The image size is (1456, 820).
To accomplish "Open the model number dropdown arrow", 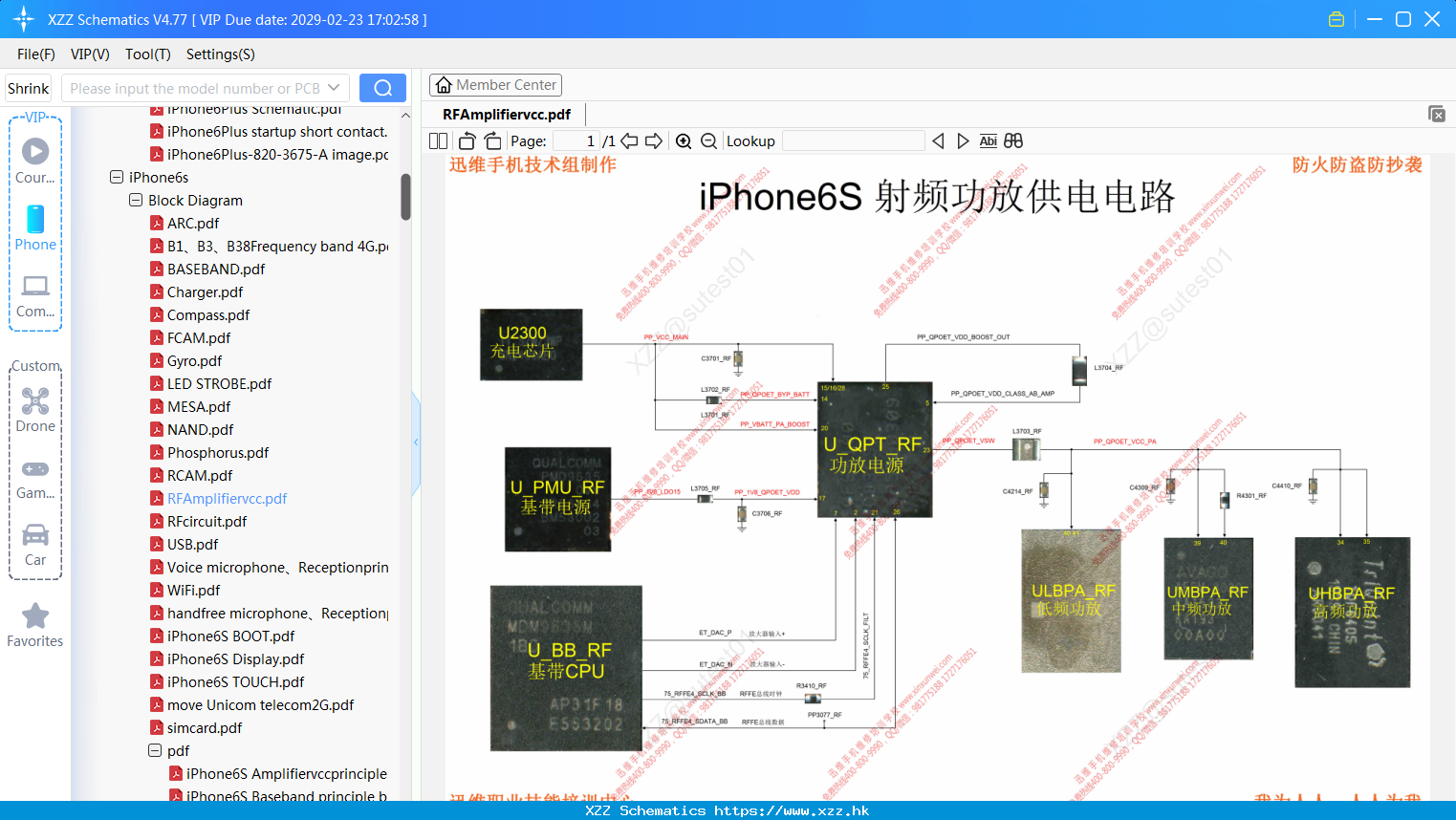I will click(x=334, y=88).
